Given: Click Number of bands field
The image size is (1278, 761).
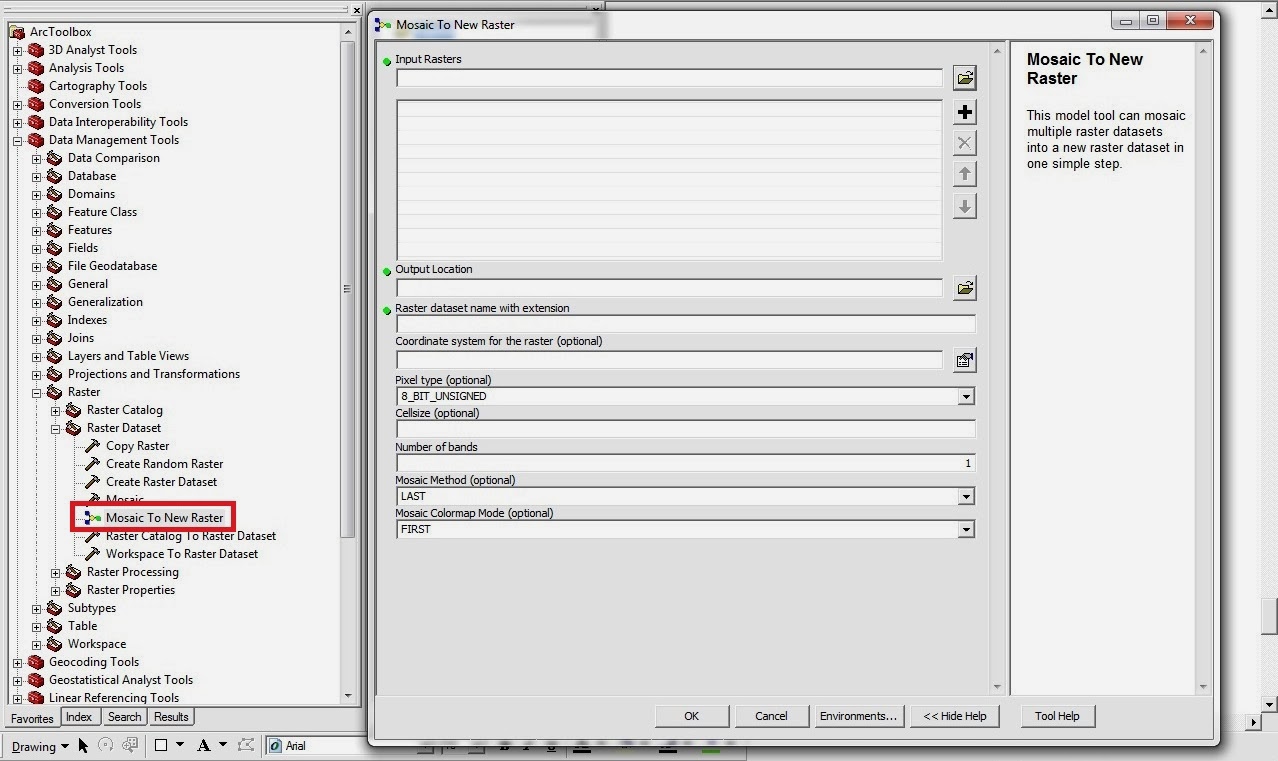Looking at the screenshot, I should click(x=685, y=463).
